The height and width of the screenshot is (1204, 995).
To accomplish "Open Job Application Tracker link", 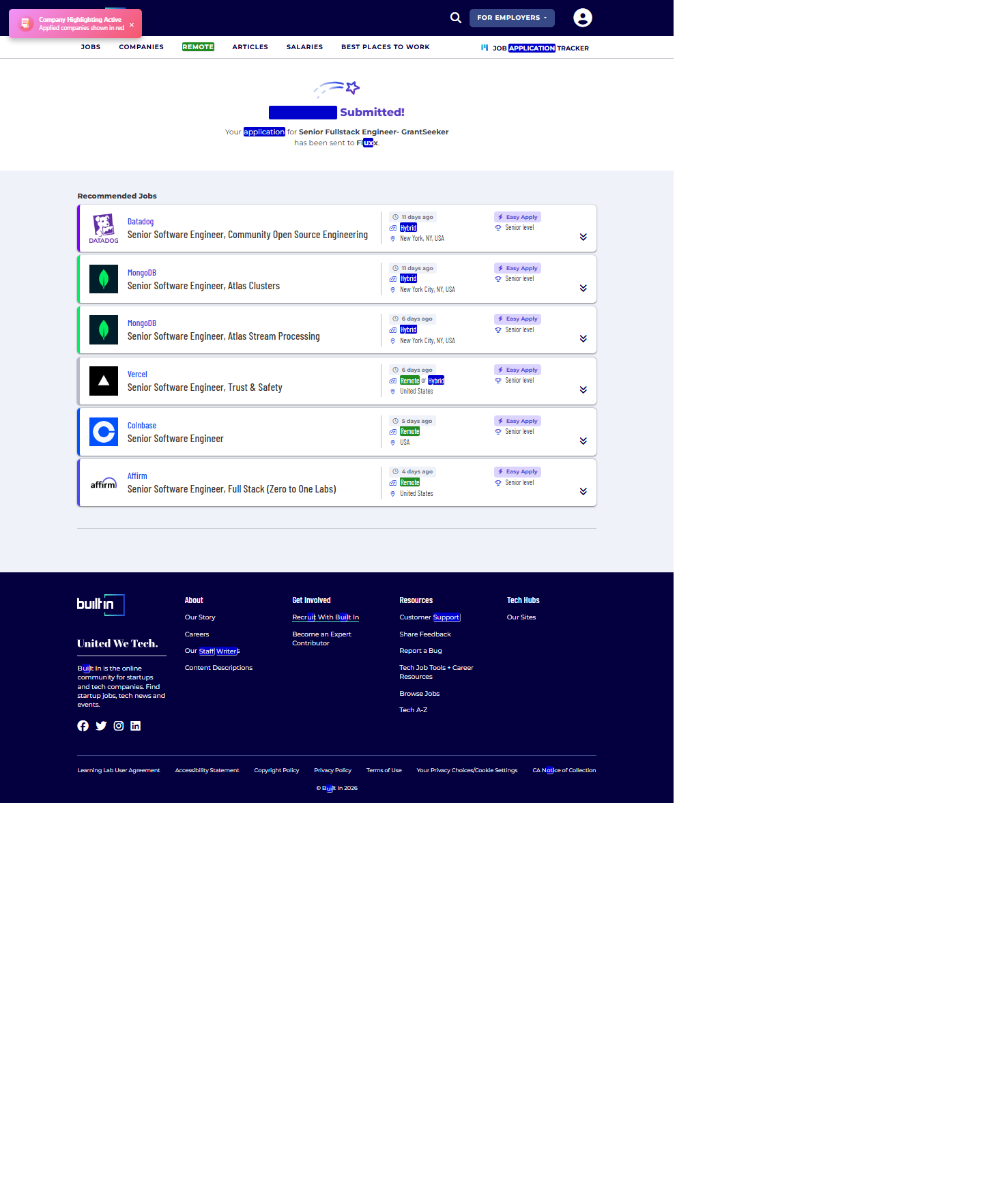I will tap(535, 48).
